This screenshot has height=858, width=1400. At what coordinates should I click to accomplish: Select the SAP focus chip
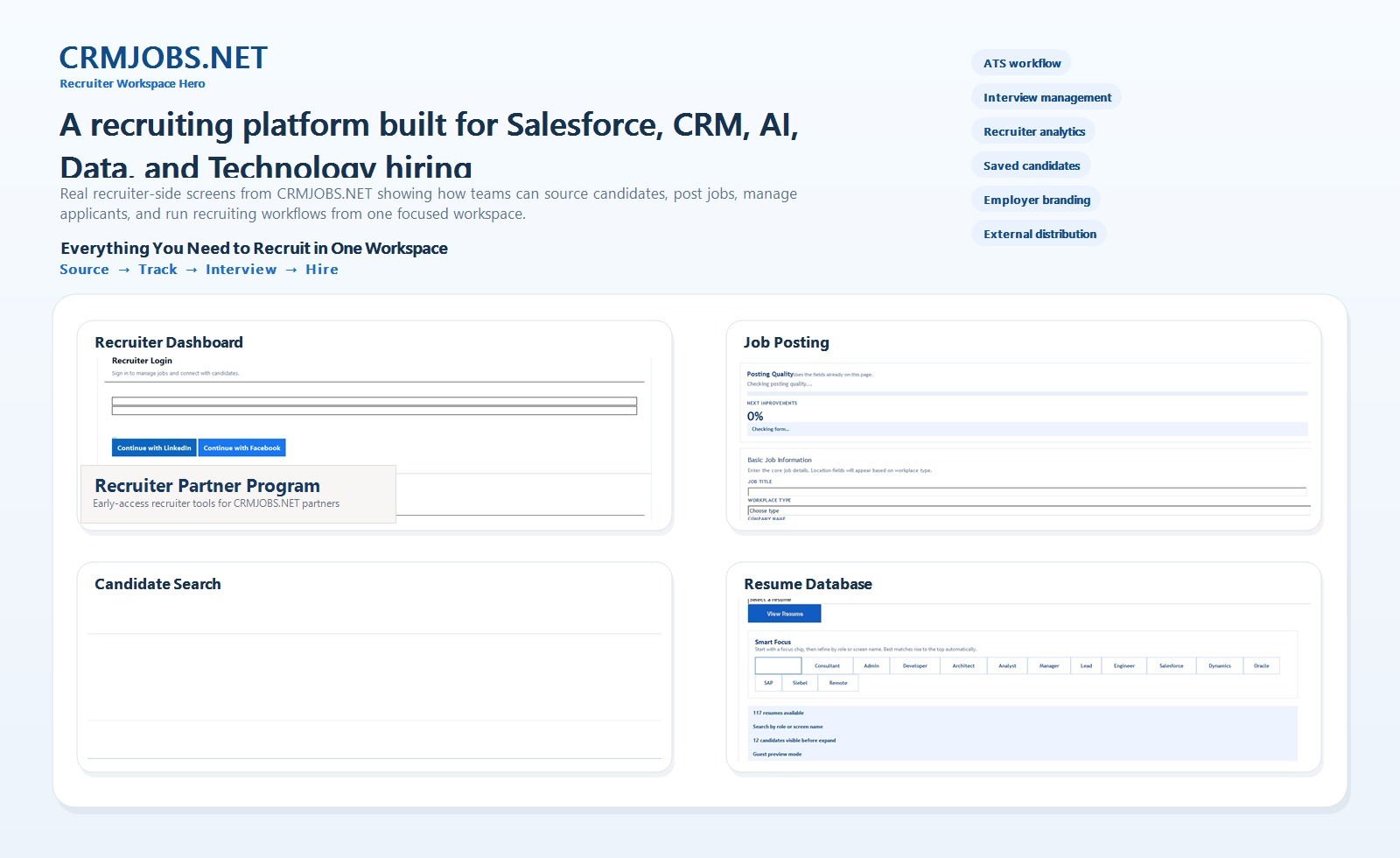(768, 683)
